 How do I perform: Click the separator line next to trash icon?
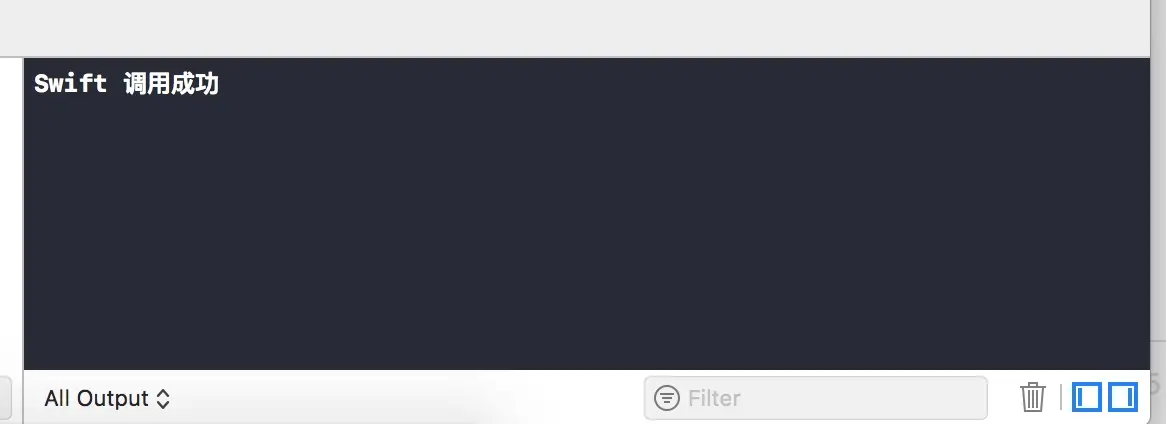point(1060,397)
